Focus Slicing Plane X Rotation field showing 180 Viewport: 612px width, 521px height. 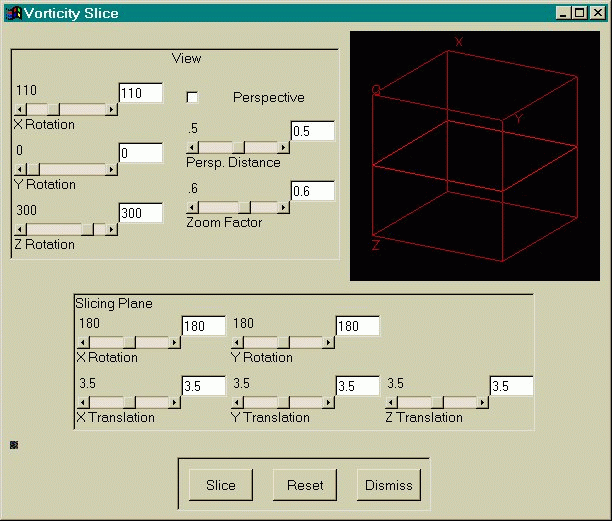click(204, 326)
